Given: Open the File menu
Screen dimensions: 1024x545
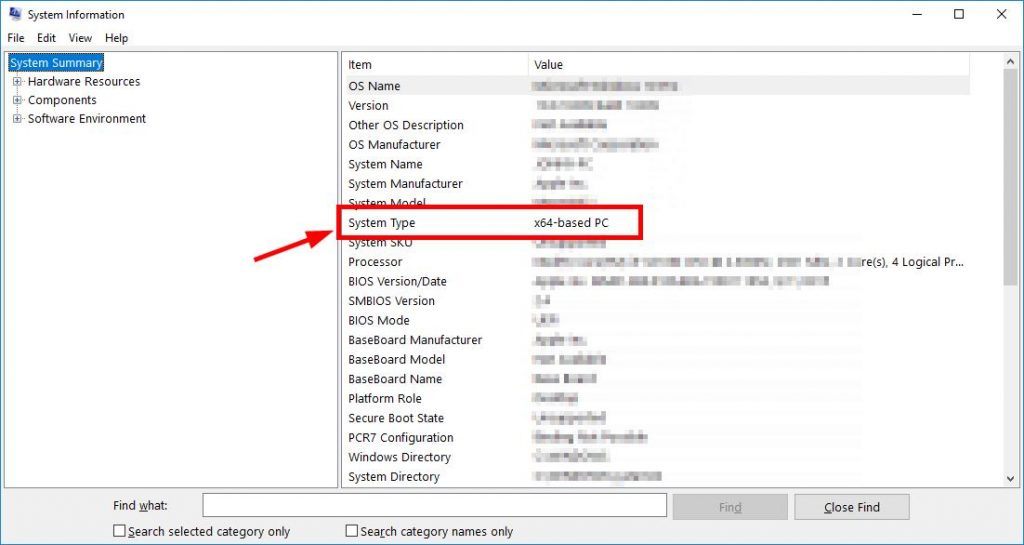Looking at the screenshot, I should coord(16,38).
